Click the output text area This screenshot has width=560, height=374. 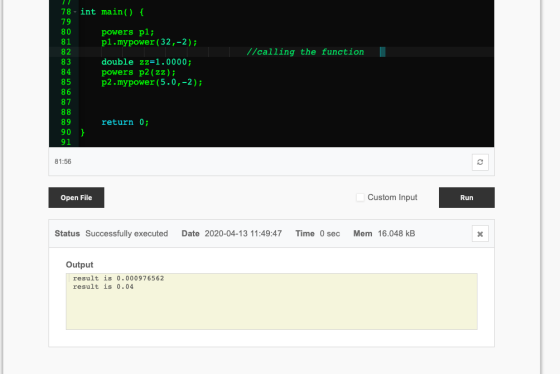271,301
